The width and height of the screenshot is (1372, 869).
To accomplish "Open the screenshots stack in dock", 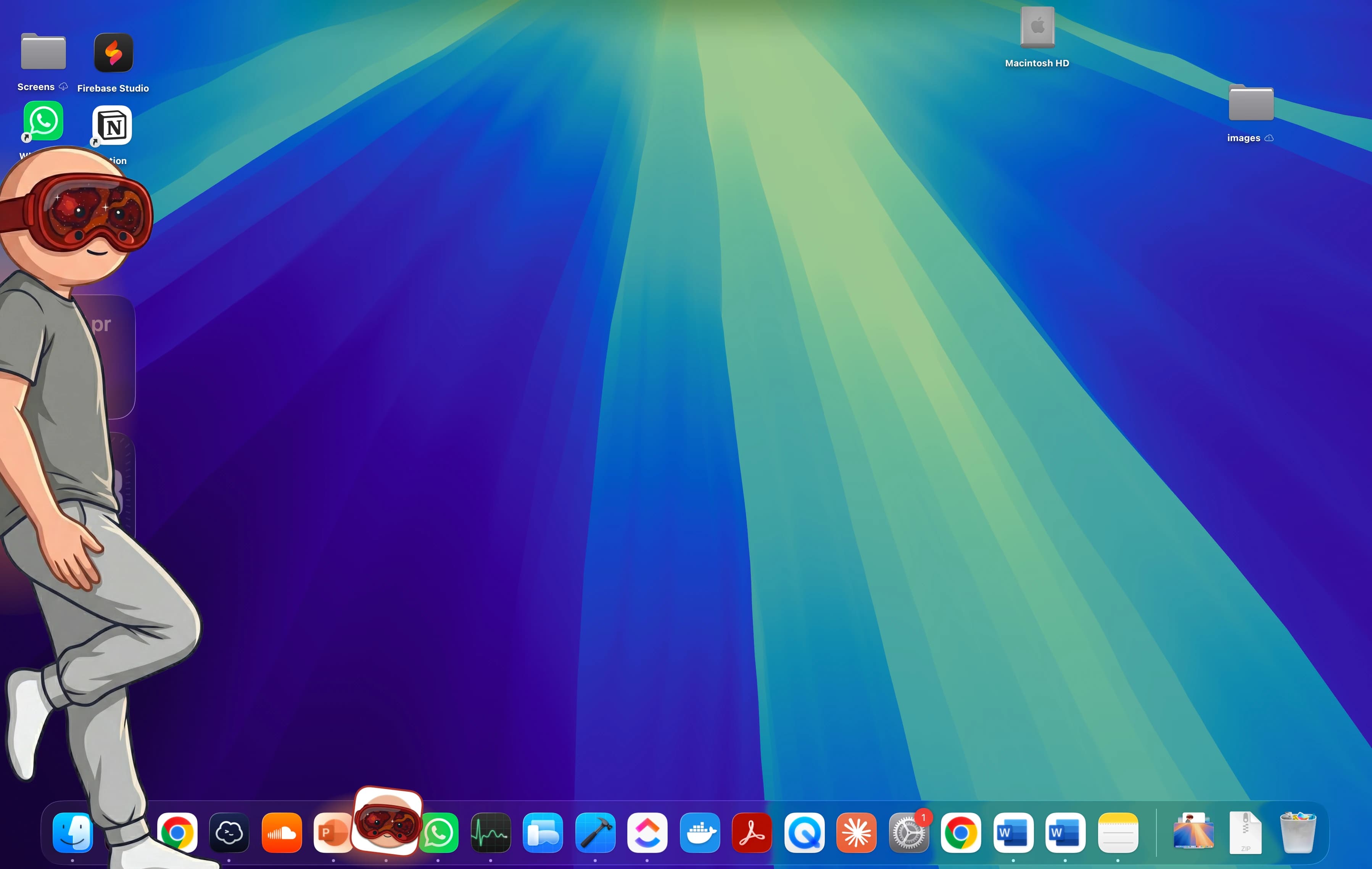I will pos(1194,832).
